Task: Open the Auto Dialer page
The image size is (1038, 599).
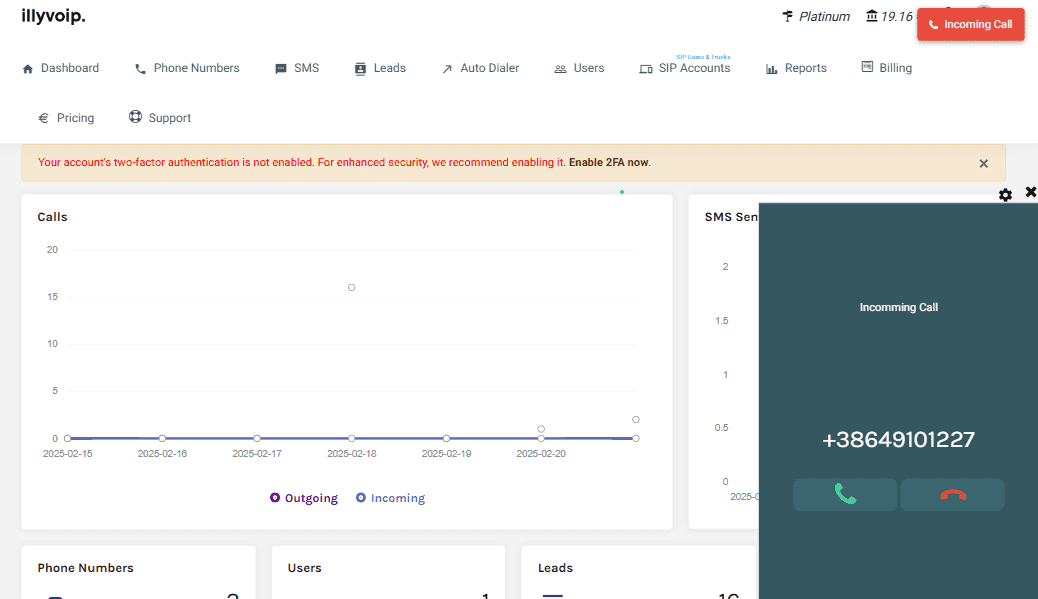Action: (480, 68)
